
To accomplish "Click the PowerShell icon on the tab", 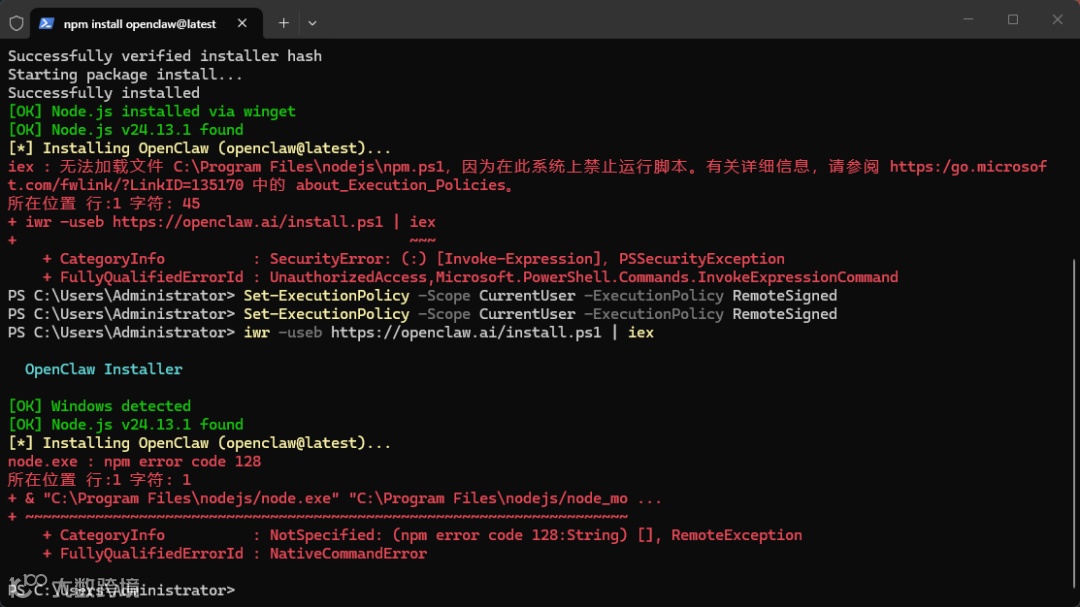I will [46, 23].
